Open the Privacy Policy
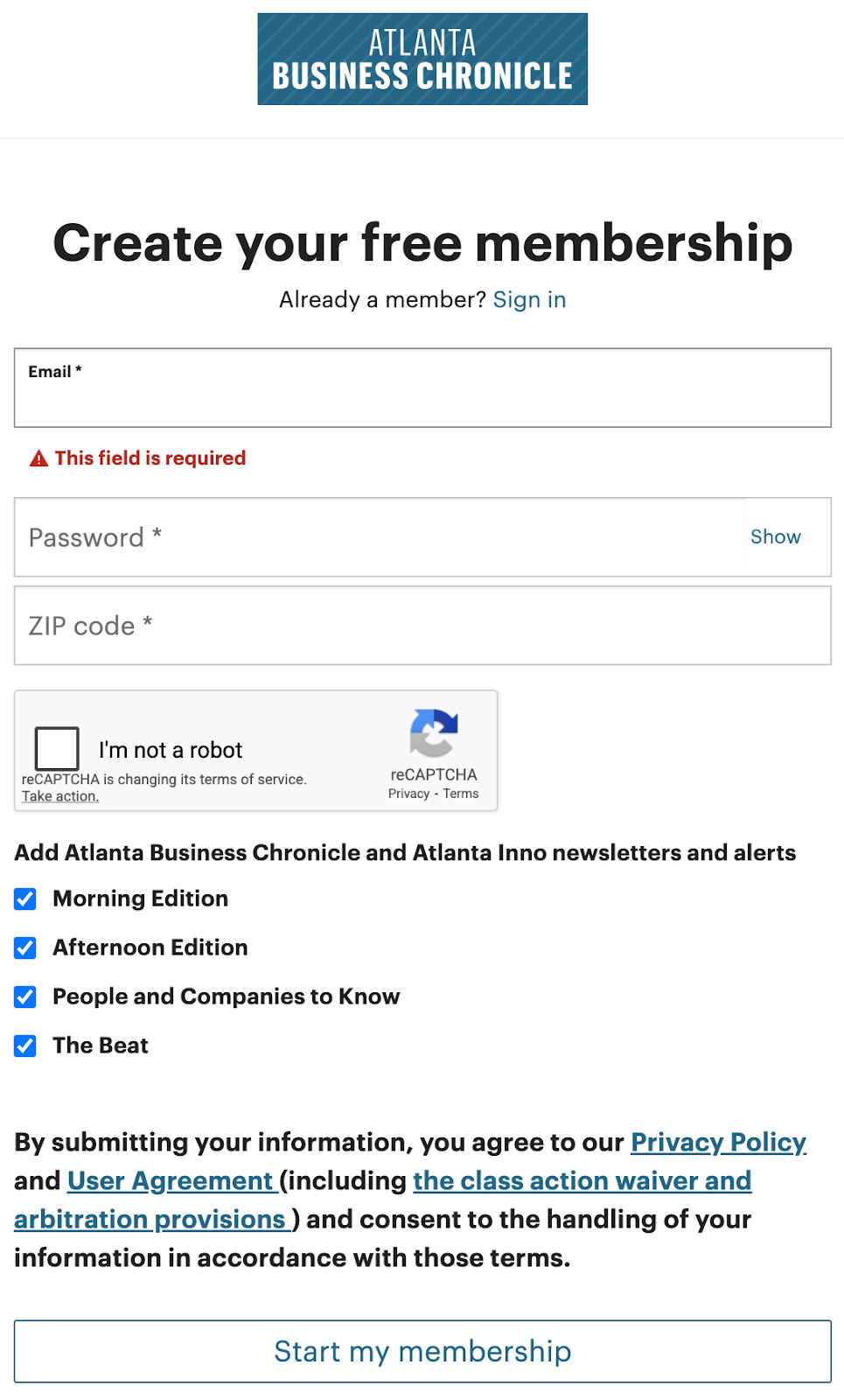The height and width of the screenshot is (1400, 844). [x=718, y=1142]
